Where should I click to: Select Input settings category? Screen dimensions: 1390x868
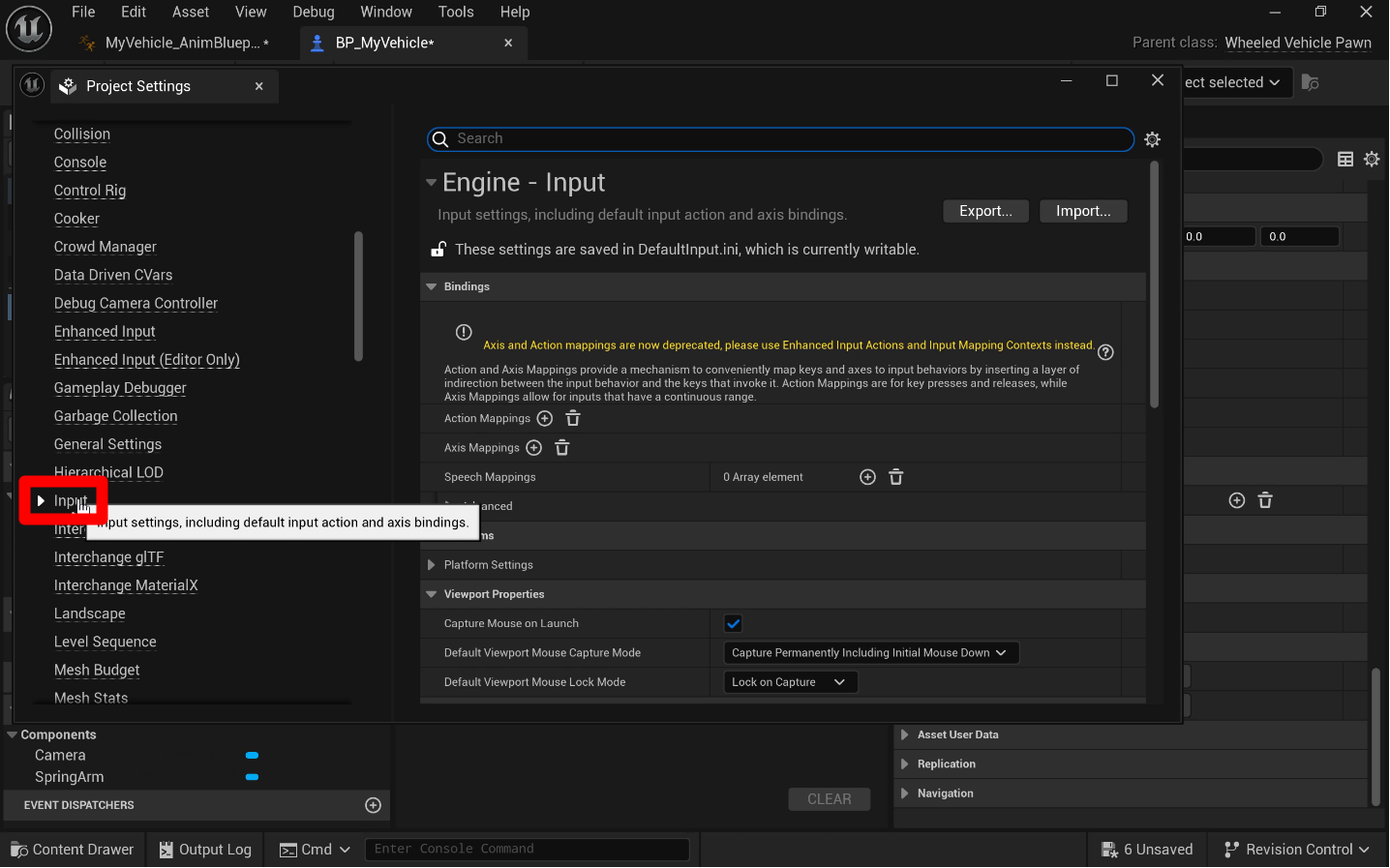71,501
